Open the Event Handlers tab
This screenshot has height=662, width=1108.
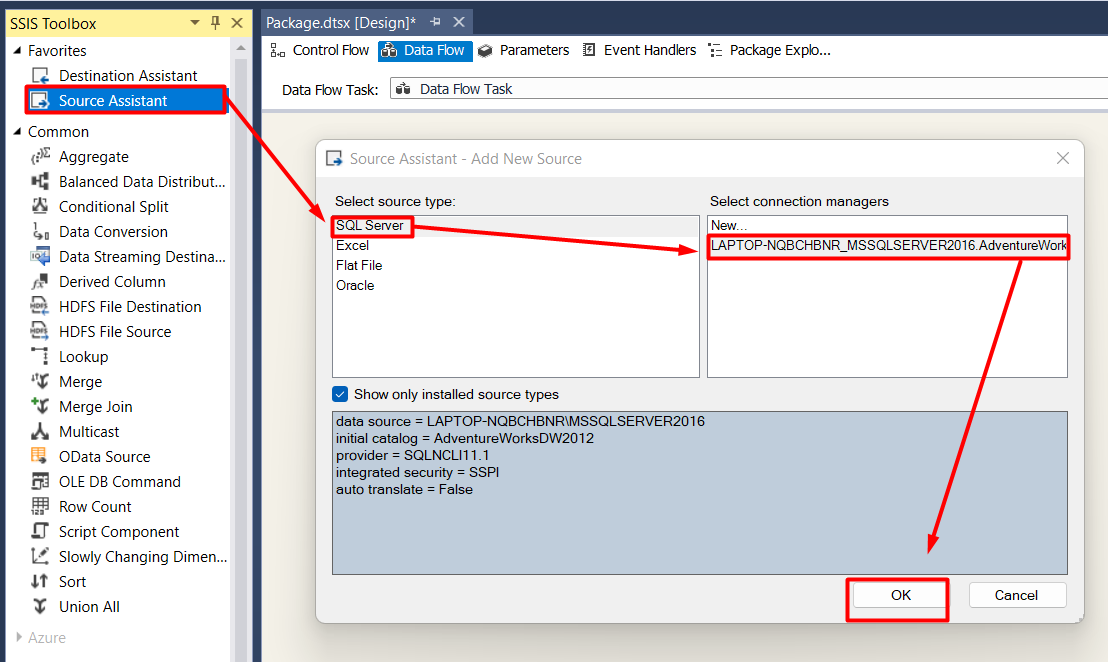click(x=639, y=50)
